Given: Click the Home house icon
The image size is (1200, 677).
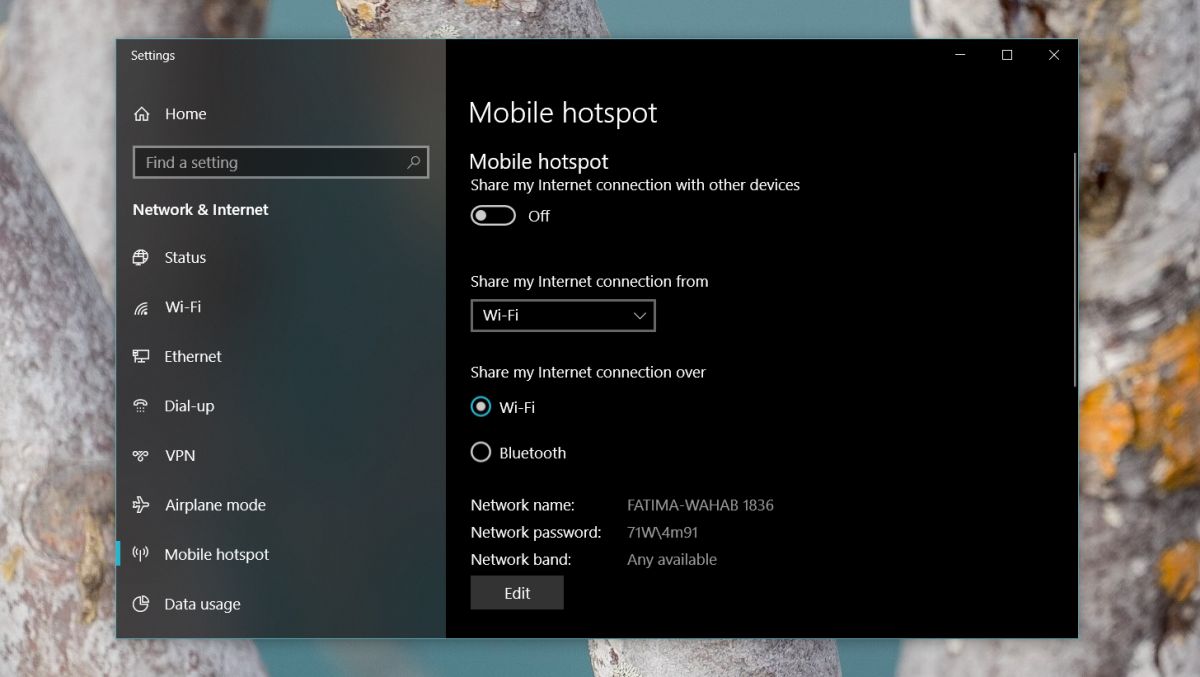Looking at the screenshot, I should pos(141,114).
